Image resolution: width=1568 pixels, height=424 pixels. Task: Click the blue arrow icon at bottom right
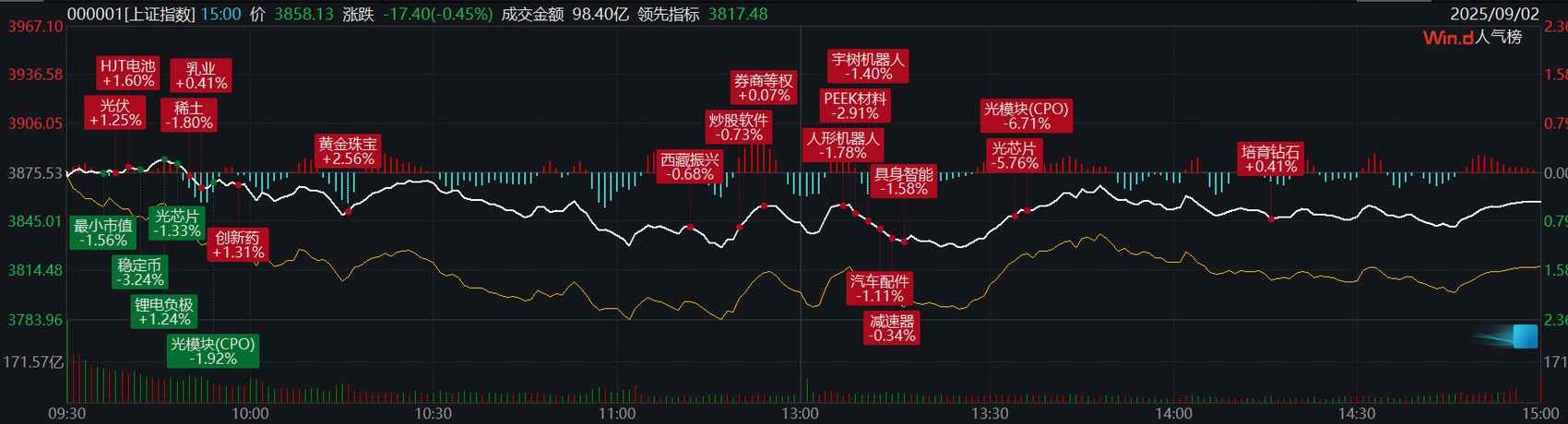point(1513,337)
